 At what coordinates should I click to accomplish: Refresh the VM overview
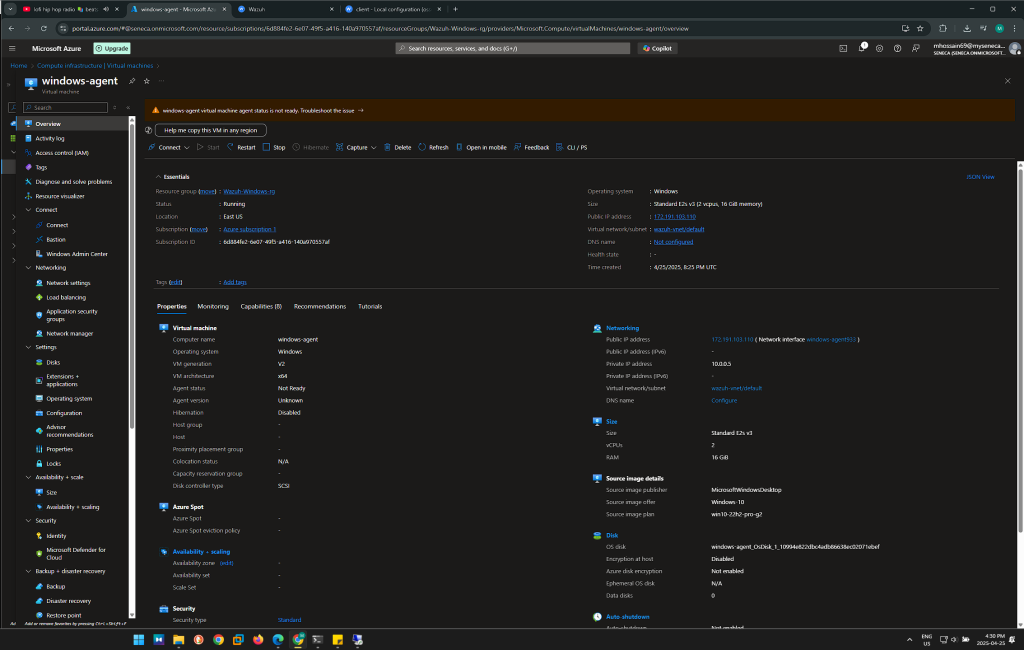tap(434, 148)
